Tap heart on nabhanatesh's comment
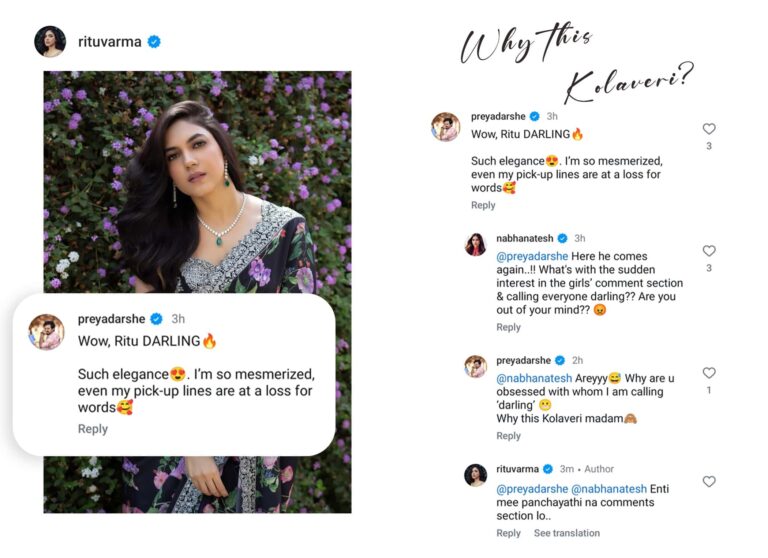 709,251
